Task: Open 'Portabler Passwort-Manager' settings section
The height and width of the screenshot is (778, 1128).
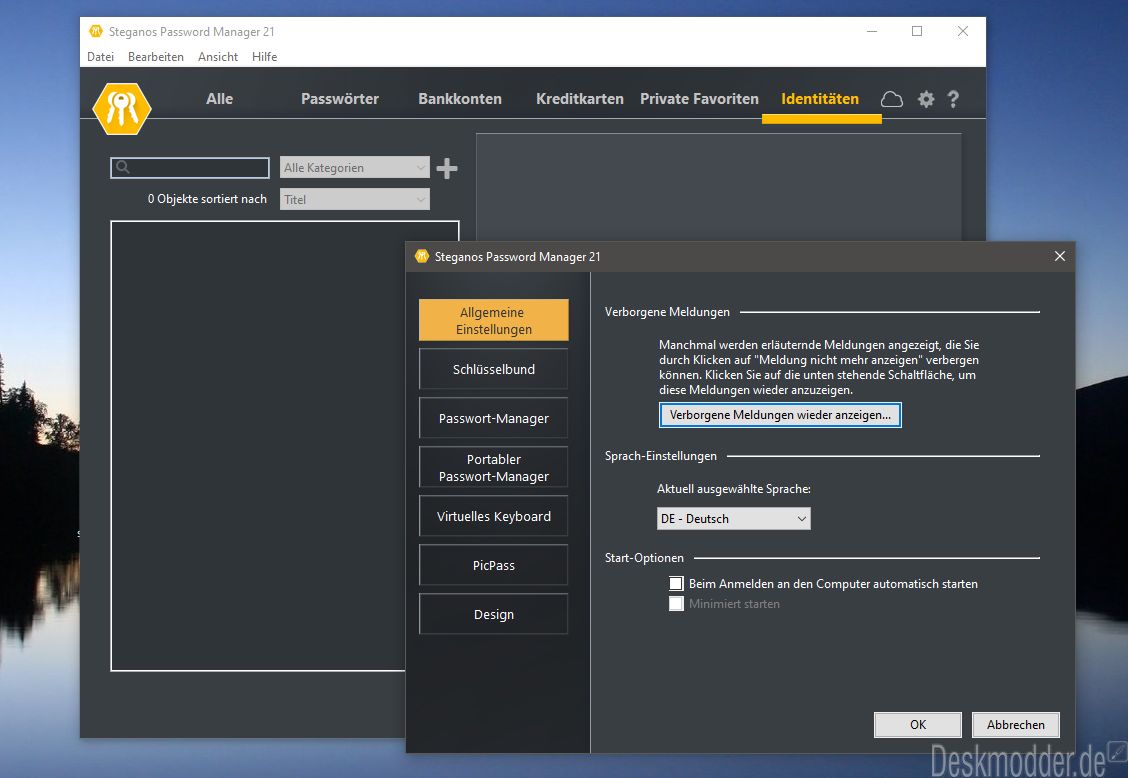Action: pyautogui.click(x=494, y=467)
